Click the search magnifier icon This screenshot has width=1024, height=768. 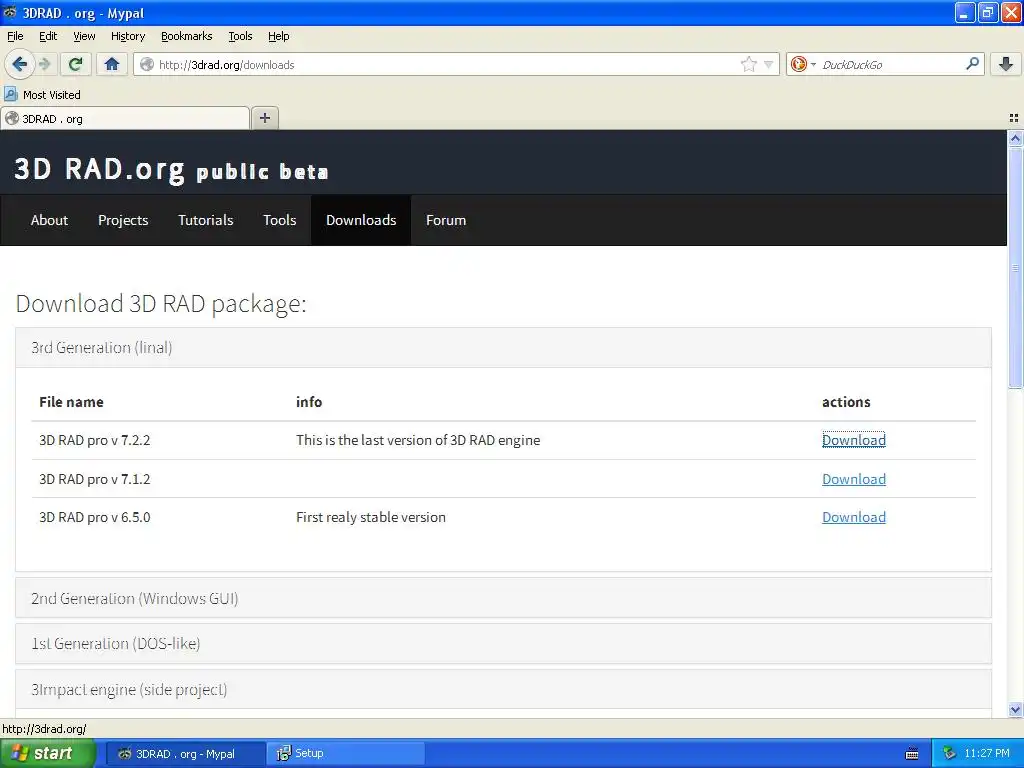pos(972,64)
